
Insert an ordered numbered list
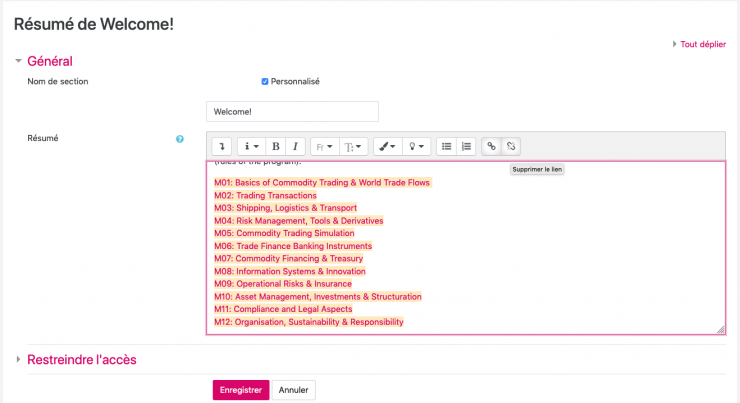(x=466, y=146)
